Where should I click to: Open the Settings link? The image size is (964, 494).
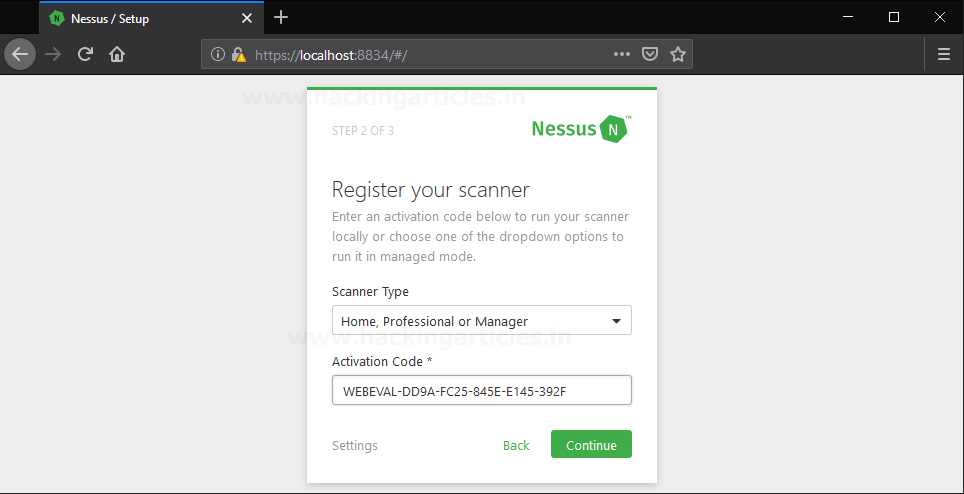pos(355,445)
